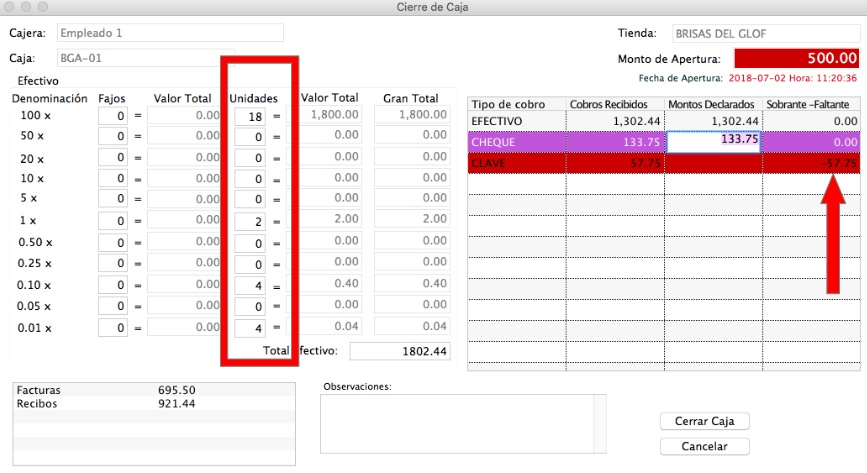The height and width of the screenshot is (473, 867).
Task: Edit the Fajos field for 100 denomination
Action: point(113,116)
